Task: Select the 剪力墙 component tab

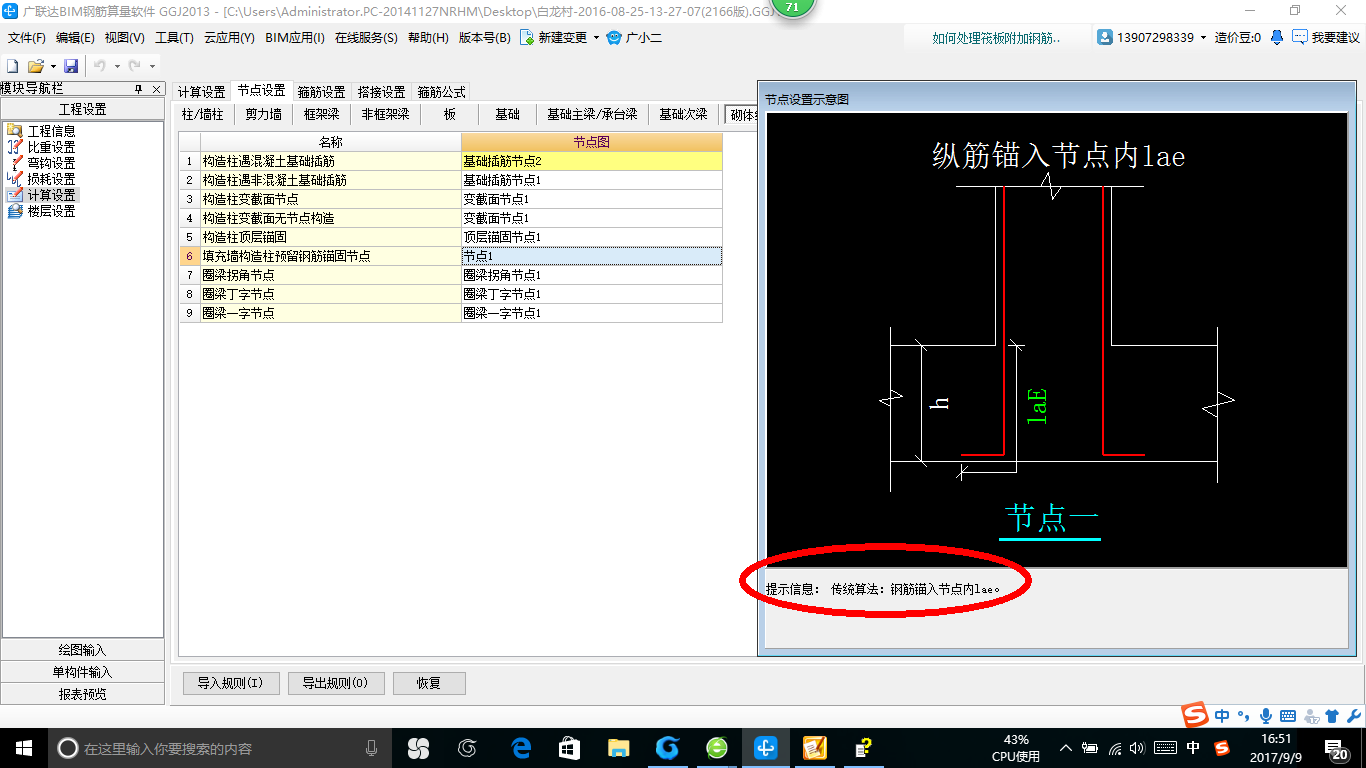Action: tap(264, 114)
